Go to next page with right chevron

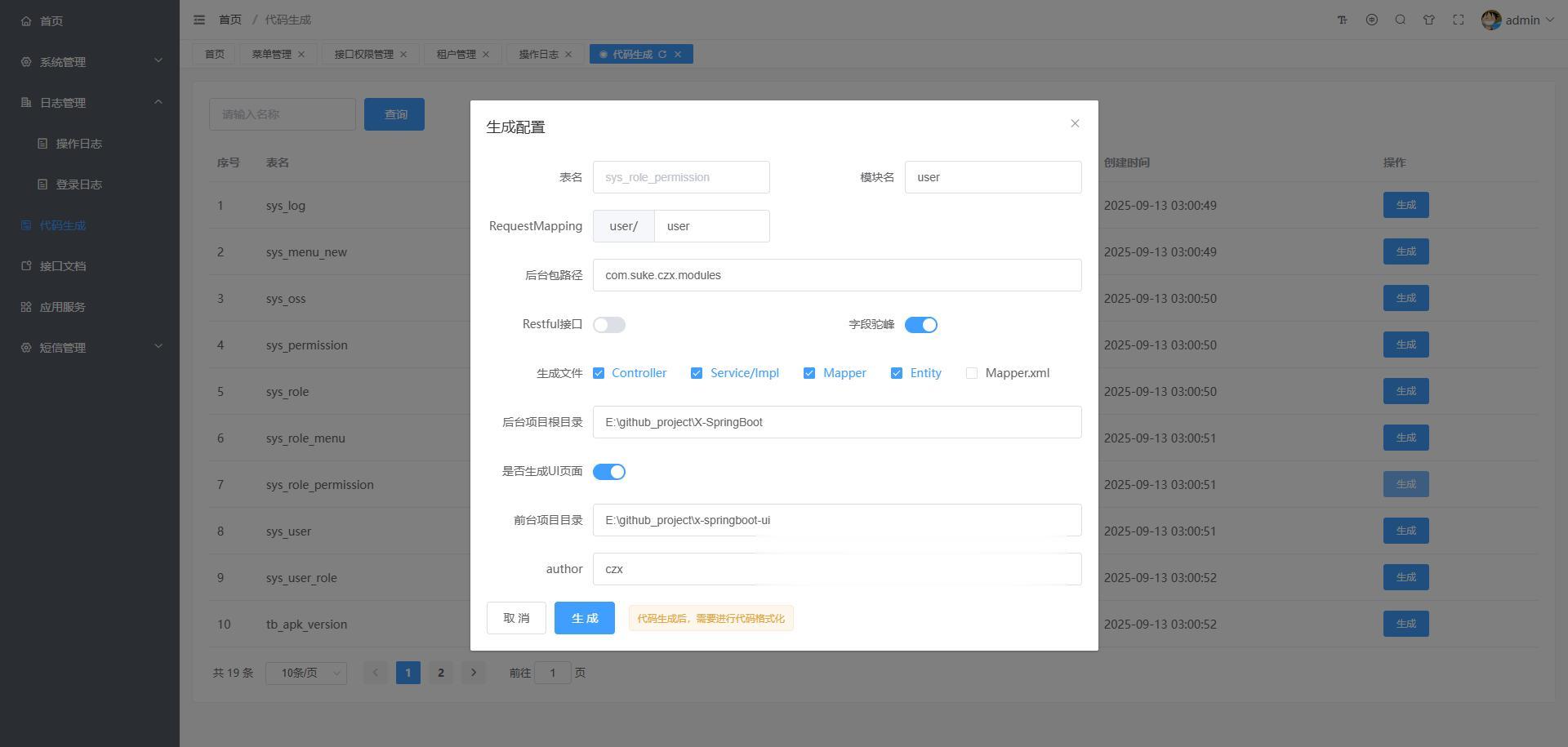pyautogui.click(x=474, y=673)
